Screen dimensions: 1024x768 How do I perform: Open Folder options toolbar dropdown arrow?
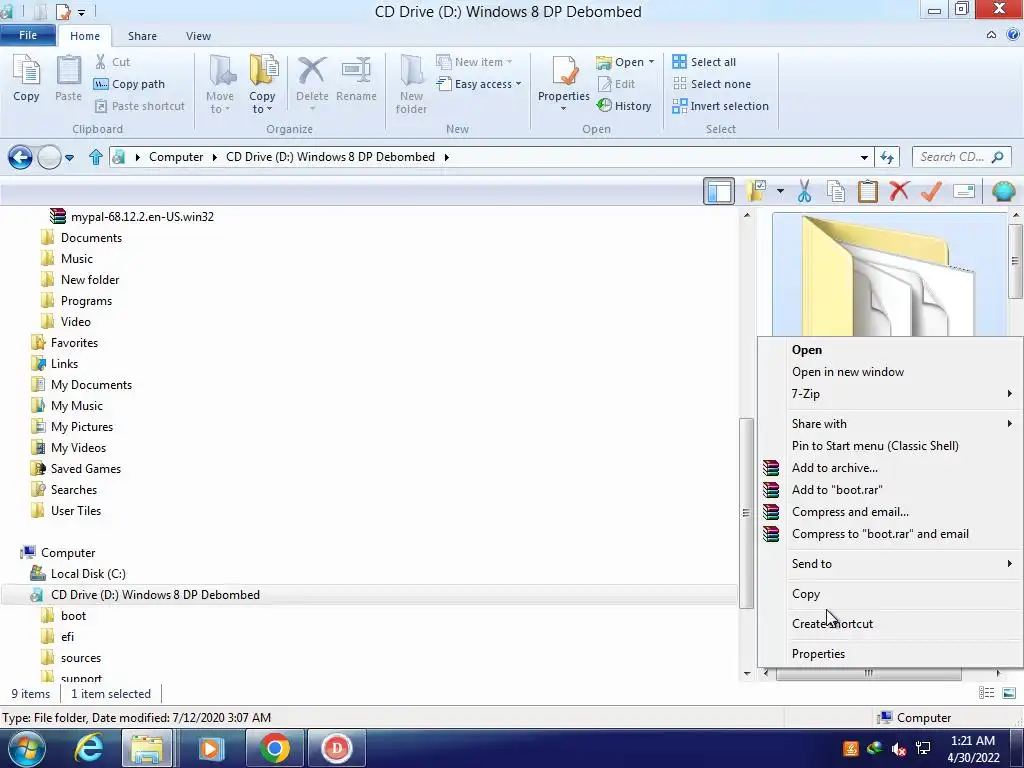[x=780, y=191]
